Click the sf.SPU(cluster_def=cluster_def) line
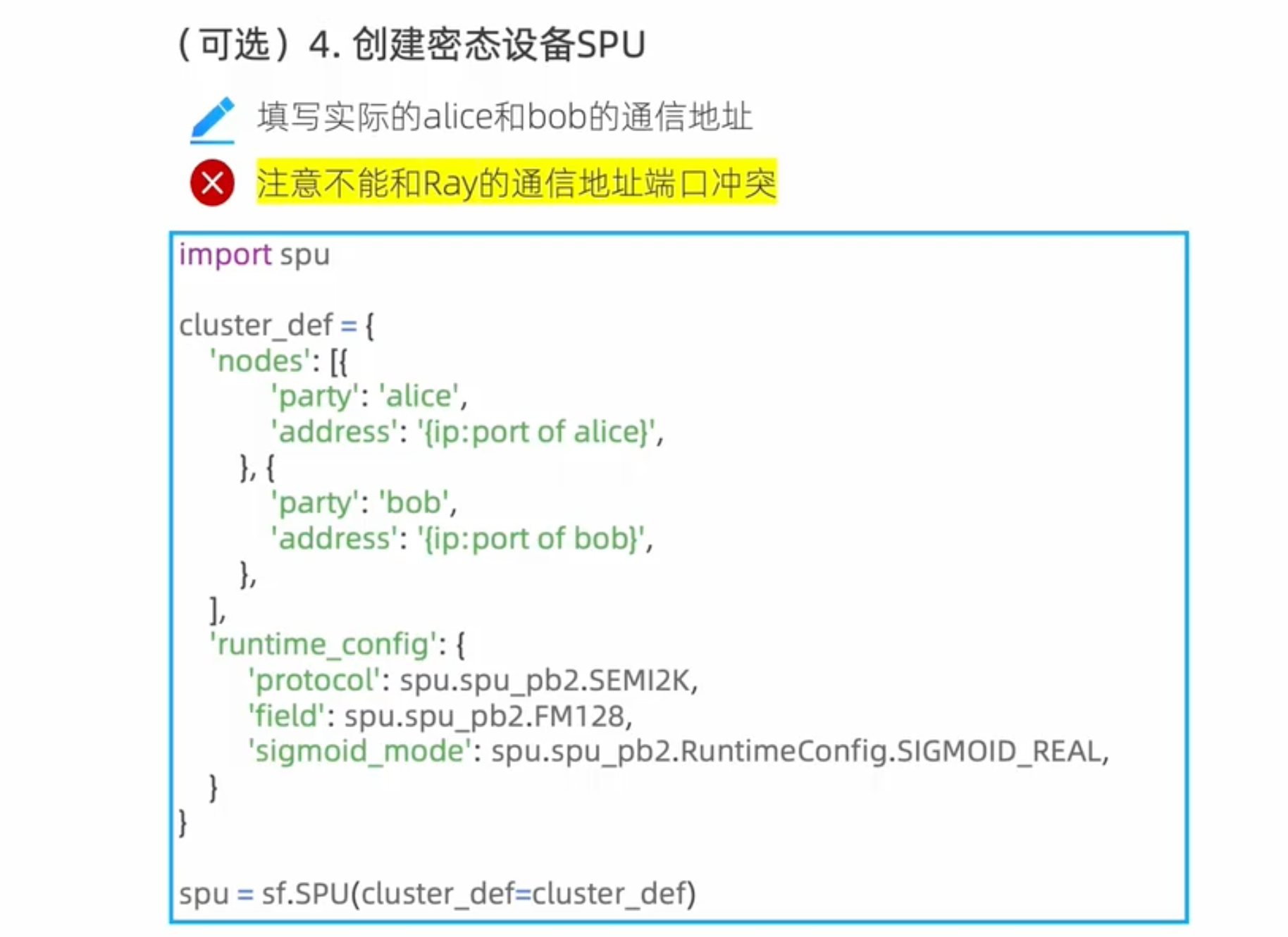Viewport: 1288px width, 937px height. (x=437, y=894)
